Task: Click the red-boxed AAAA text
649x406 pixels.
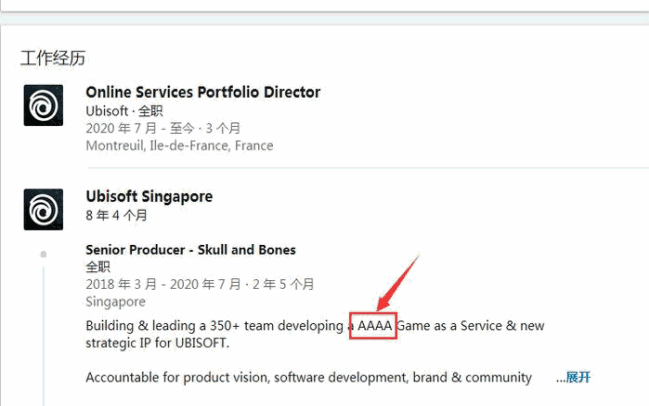Action: [374, 327]
